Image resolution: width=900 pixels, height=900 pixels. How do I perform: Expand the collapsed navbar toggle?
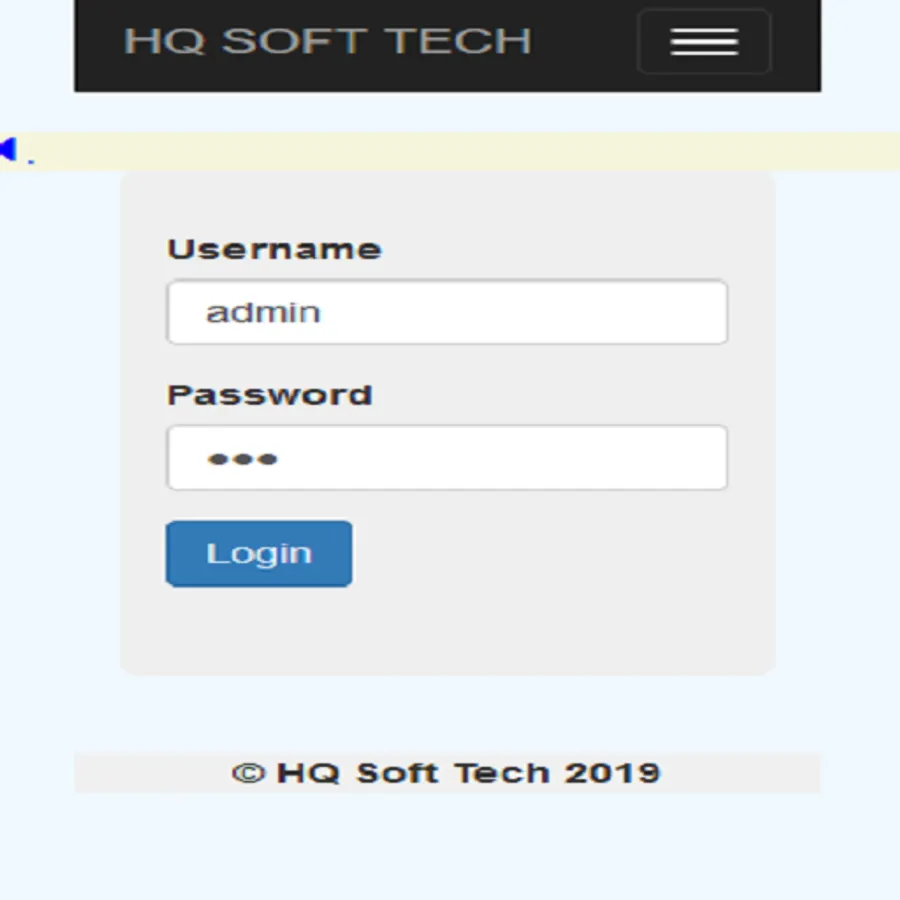click(704, 41)
